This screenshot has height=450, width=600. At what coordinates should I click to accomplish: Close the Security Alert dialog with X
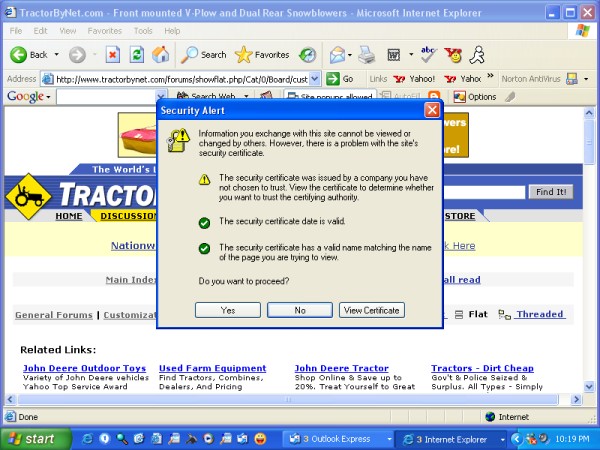click(x=432, y=110)
